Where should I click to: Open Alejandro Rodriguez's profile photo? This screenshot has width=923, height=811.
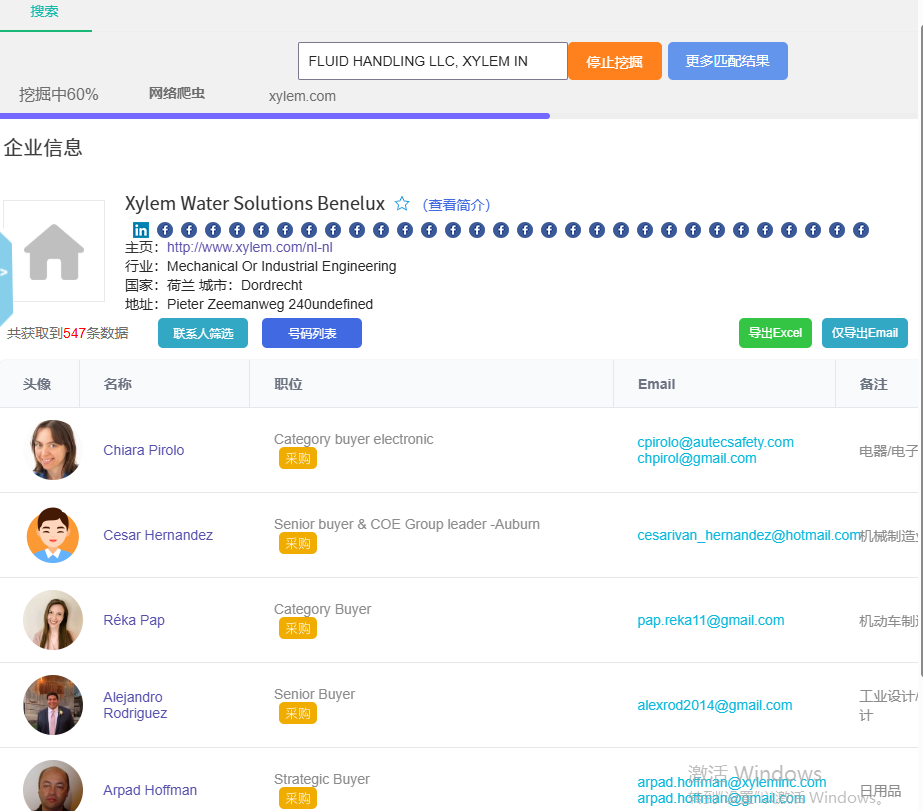click(x=53, y=705)
